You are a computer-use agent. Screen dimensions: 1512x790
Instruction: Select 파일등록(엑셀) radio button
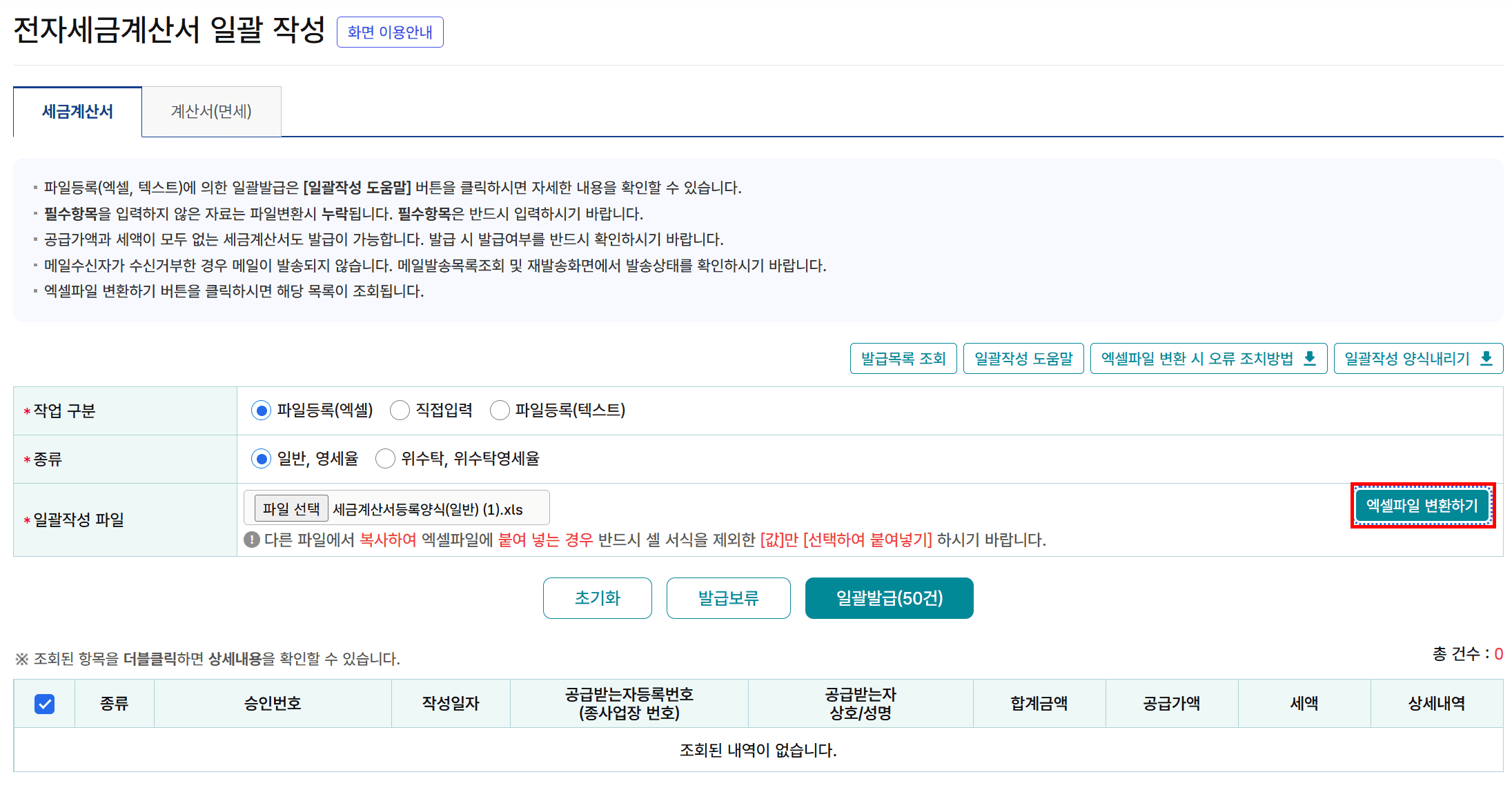tap(261, 411)
